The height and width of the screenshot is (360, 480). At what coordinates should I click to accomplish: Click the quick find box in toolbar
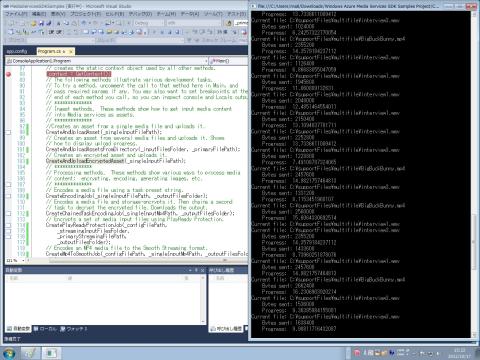(241, 23)
